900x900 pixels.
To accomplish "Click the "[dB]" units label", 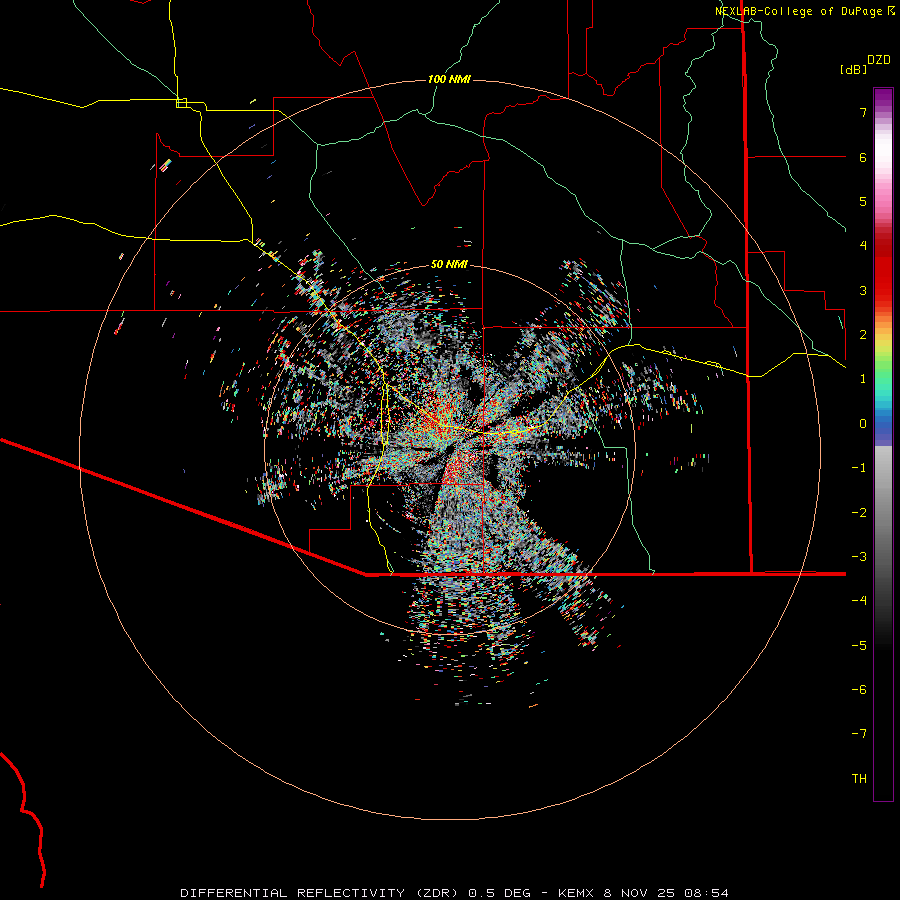I will [x=854, y=69].
